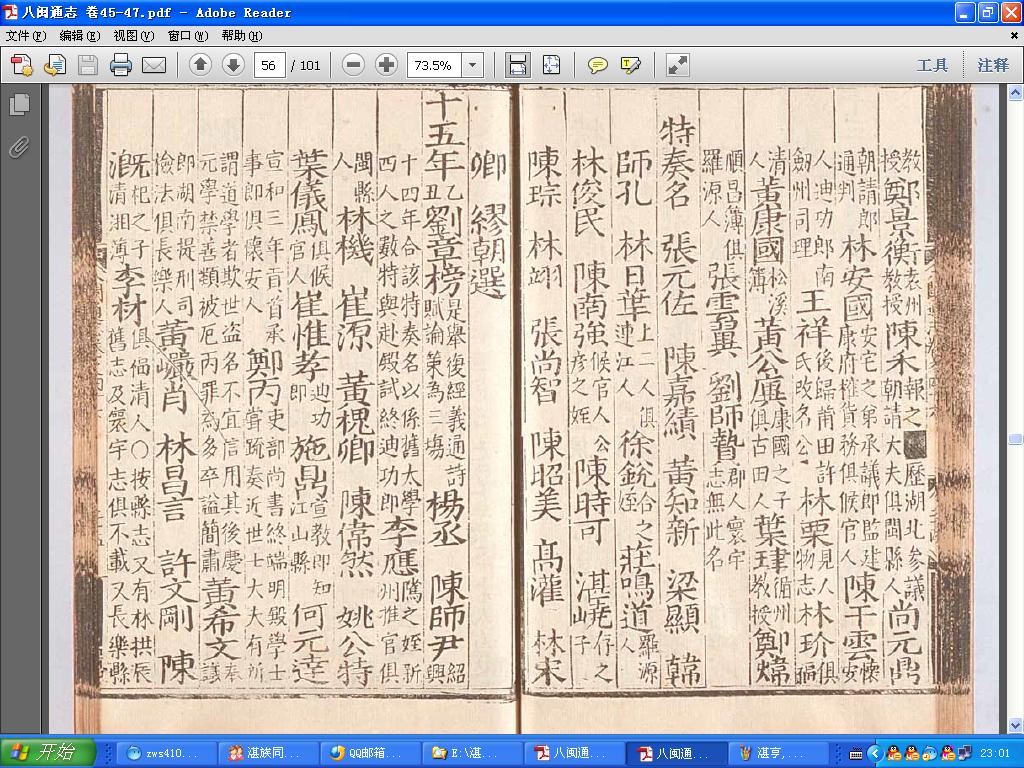Toggle fit one full page view

tap(551, 65)
